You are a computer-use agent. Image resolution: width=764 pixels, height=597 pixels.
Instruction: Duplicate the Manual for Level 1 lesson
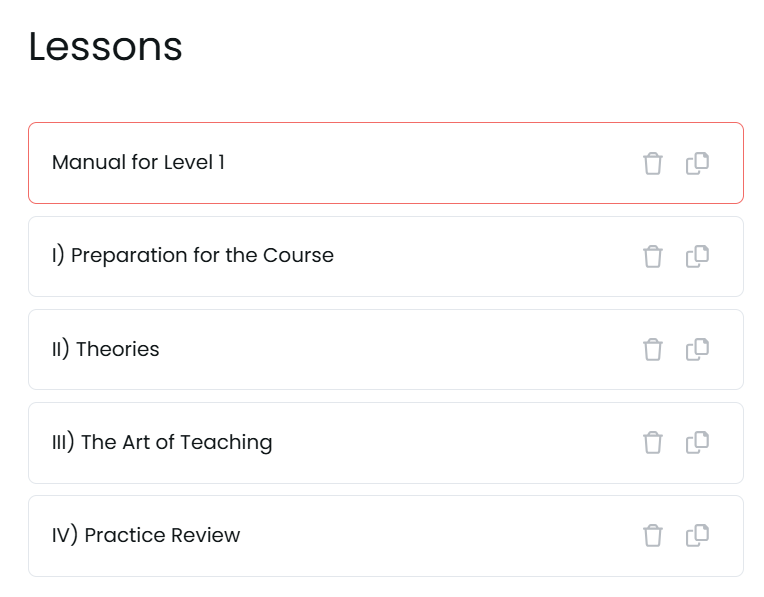pyautogui.click(x=697, y=163)
